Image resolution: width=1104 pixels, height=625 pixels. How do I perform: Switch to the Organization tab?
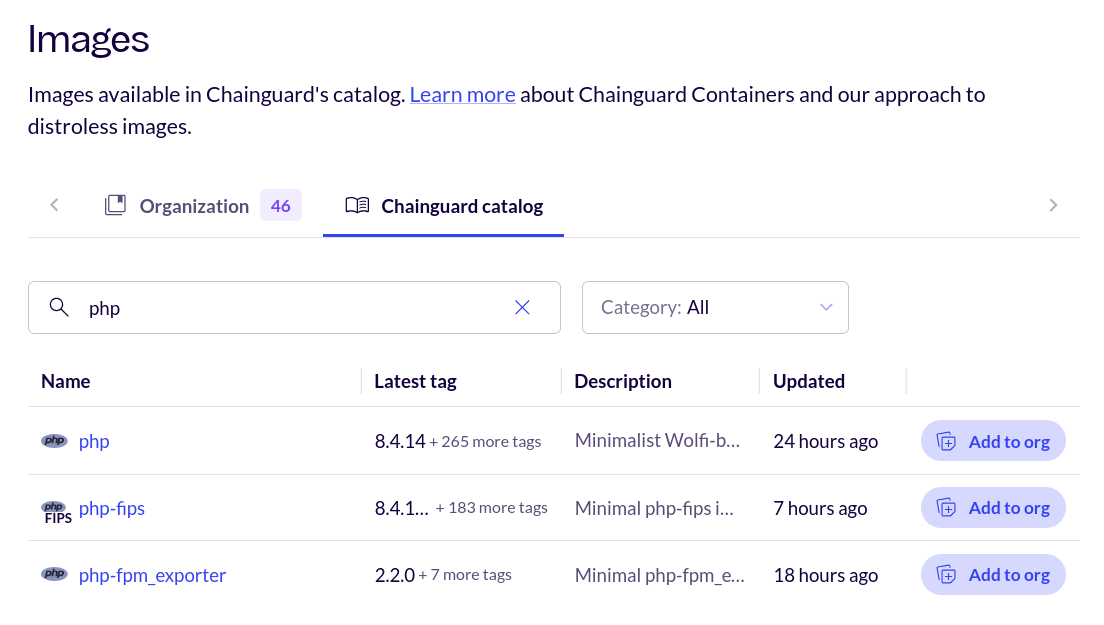[x=194, y=205]
